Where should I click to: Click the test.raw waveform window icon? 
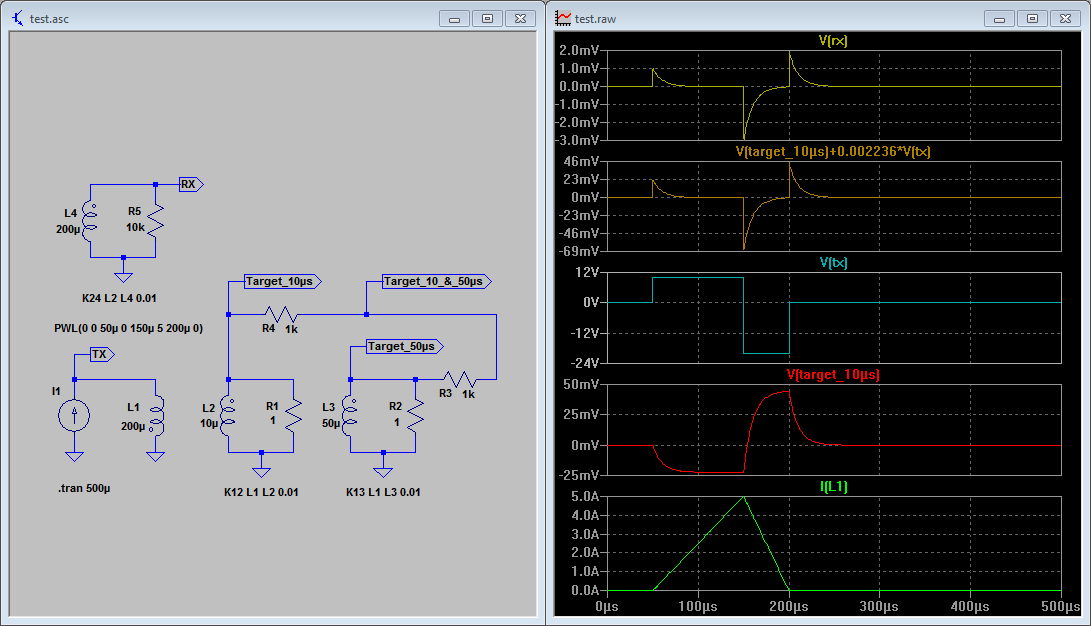564,18
